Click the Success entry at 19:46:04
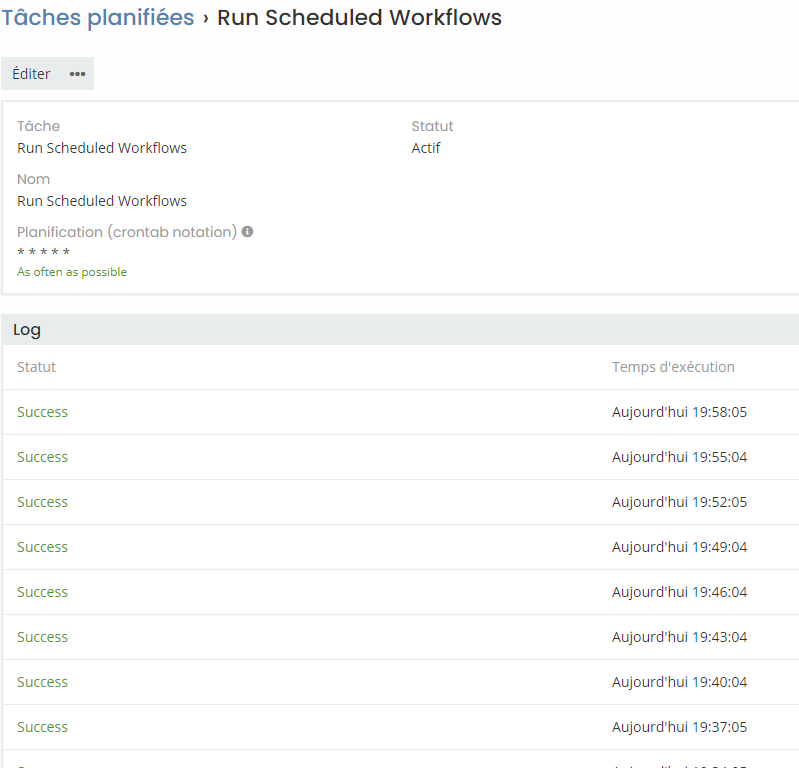The image size is (799, 768). 43,592
